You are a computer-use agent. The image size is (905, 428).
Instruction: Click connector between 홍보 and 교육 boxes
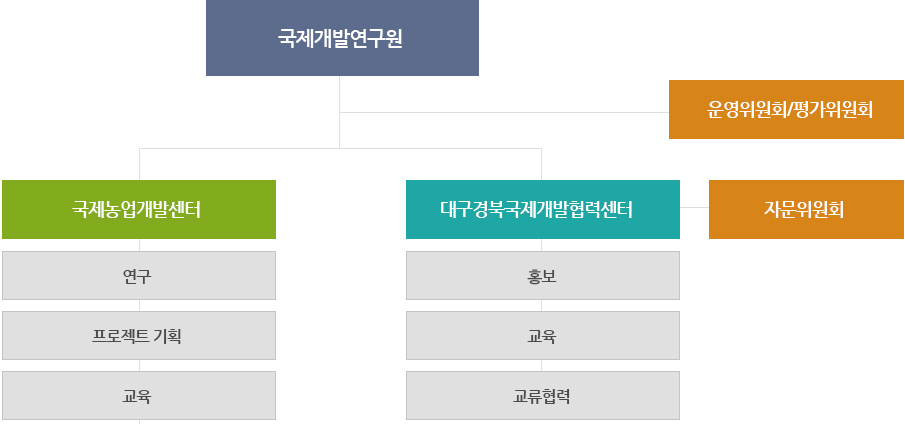point(541,306)
